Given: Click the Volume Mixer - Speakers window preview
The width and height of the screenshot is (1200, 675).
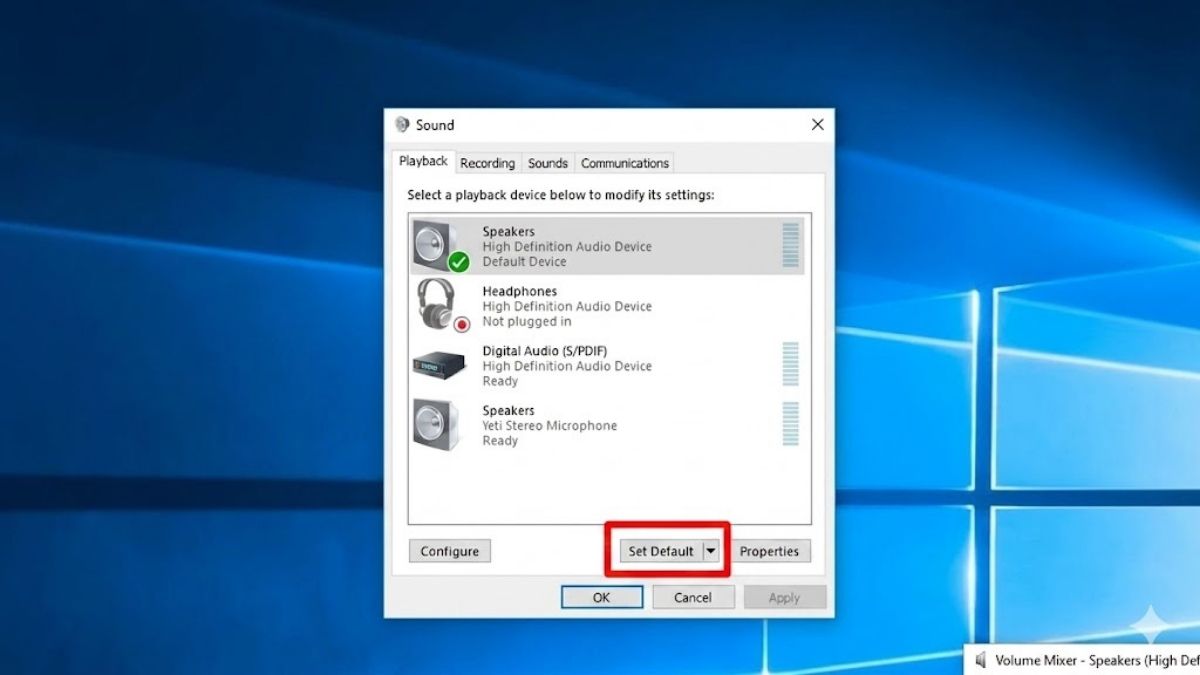Looking at the screenshot, I should coord(1083,660).
